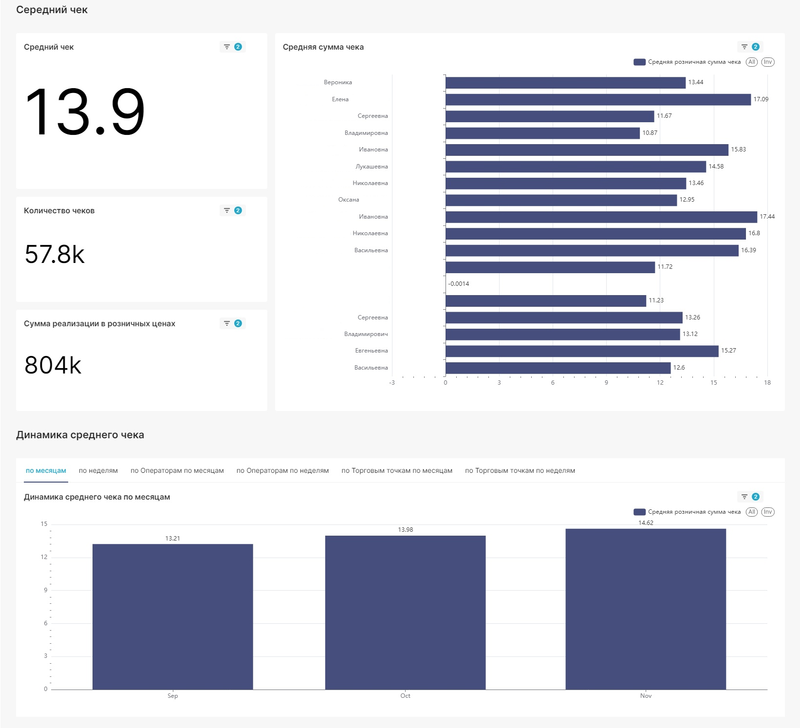
Task: Toggle legend series in monthly dynamics chart
Action: (688, 512)
